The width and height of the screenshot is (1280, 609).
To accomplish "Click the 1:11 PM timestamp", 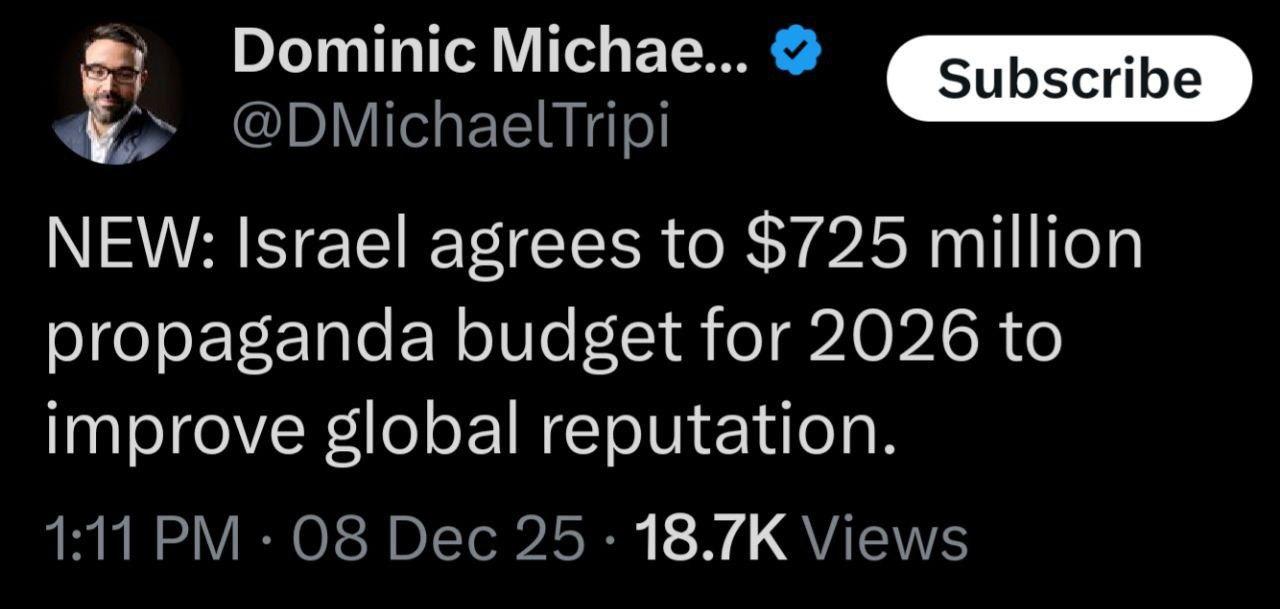I will point(143,540).
